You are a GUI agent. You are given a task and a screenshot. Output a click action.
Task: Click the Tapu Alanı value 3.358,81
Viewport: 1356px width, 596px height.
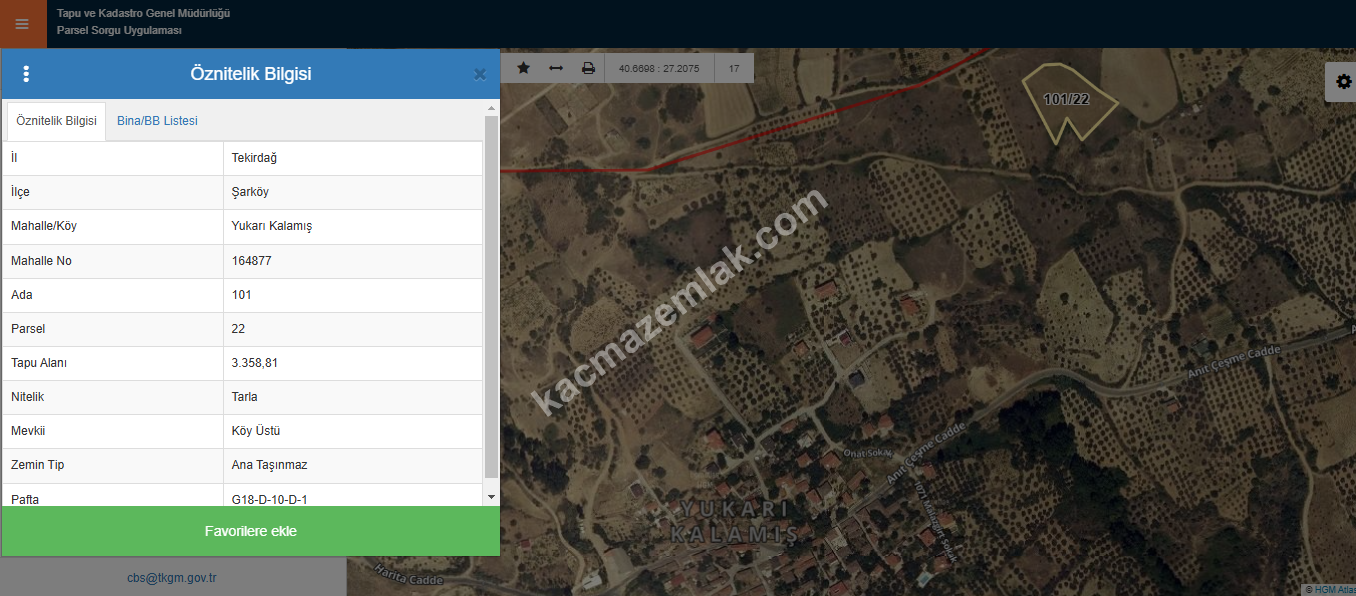255,363
